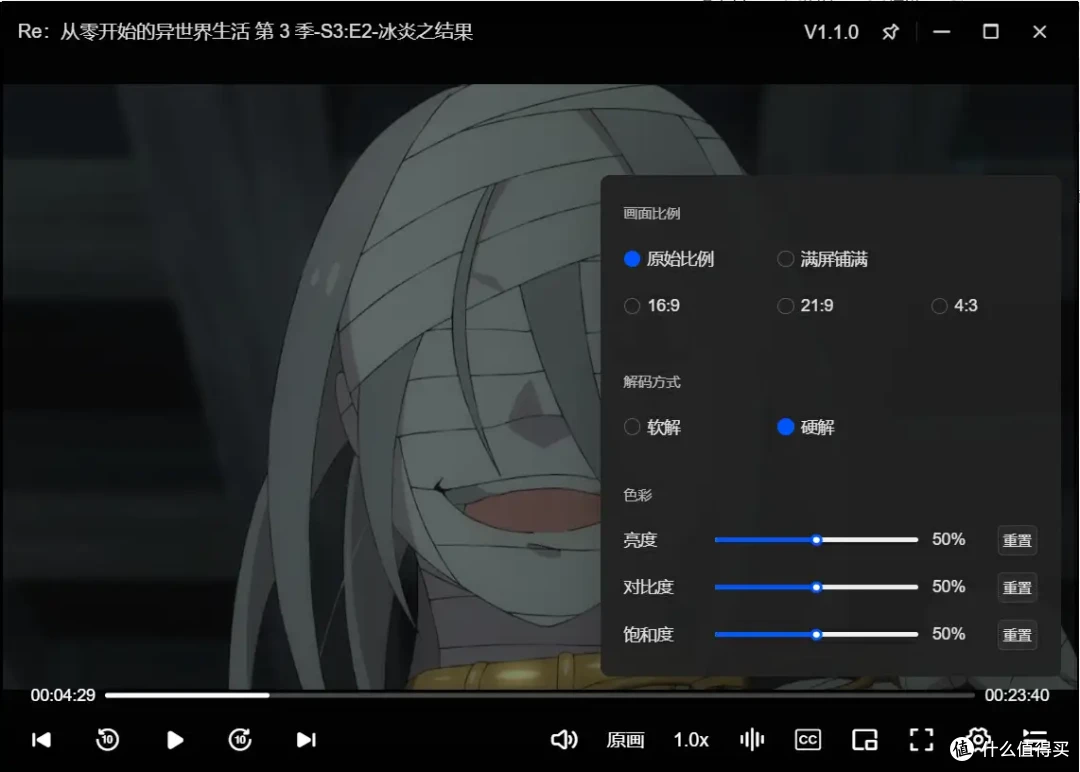This screenshot has width=1080, height=772.
Task: Rewind 10 seconds
Action: coord(107,740)
